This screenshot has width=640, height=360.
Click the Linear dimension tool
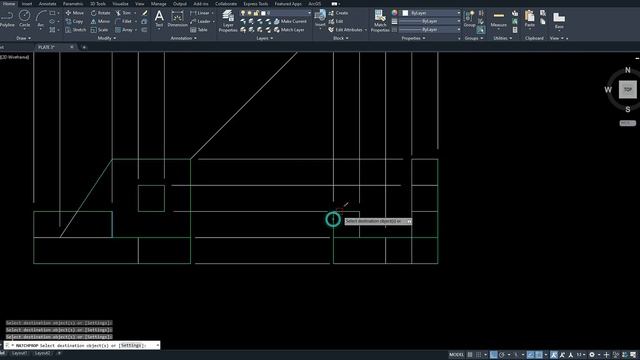pyautogui.click(x=200, y=13)
